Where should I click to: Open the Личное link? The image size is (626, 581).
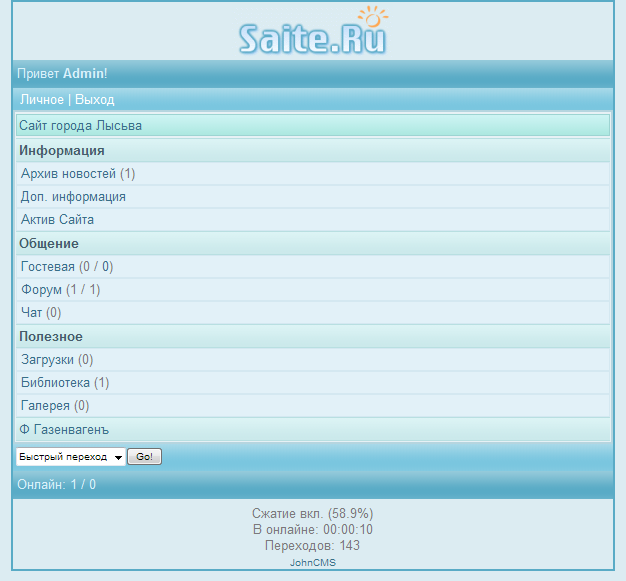pos(41,100)
